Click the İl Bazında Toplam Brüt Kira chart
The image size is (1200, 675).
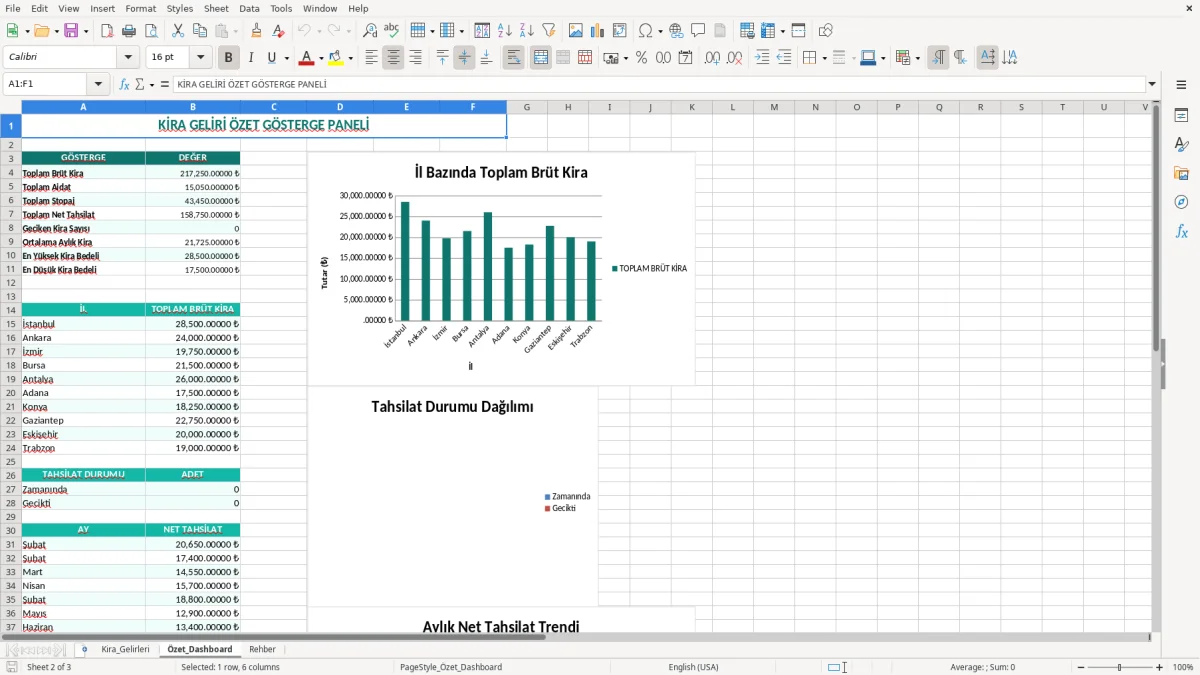click(501, 268)
